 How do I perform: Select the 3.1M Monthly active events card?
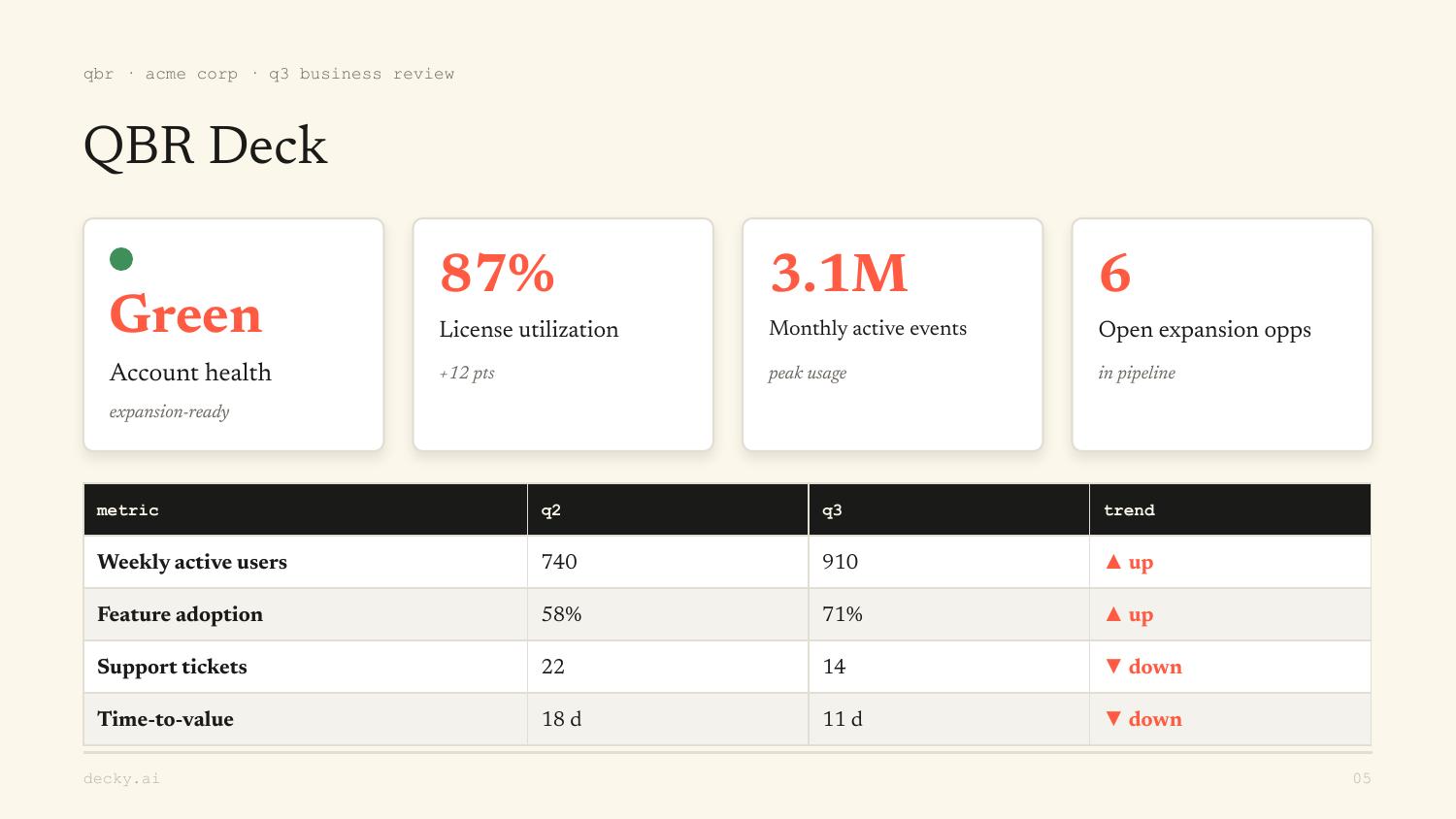tap(893, 335)
